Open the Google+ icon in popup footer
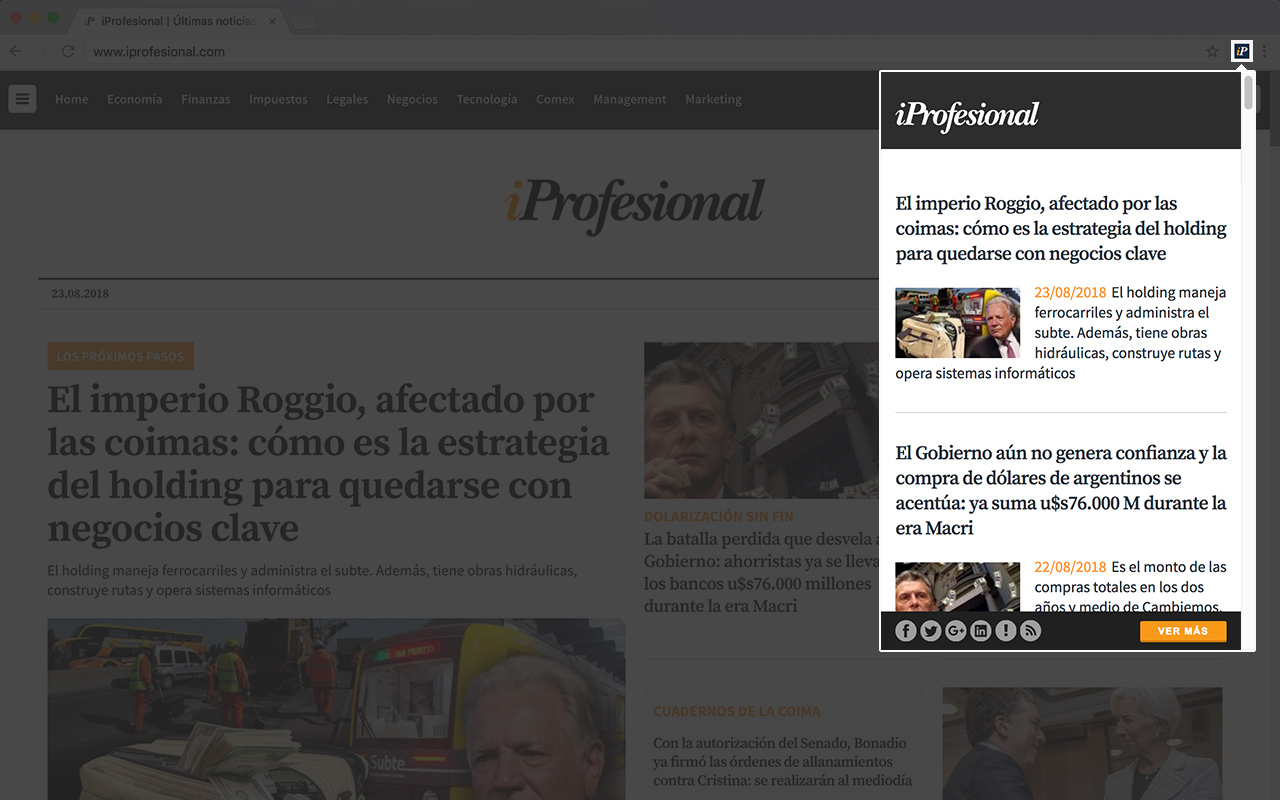Viewport: 1280px width, 800px height. tap(956, 631)
